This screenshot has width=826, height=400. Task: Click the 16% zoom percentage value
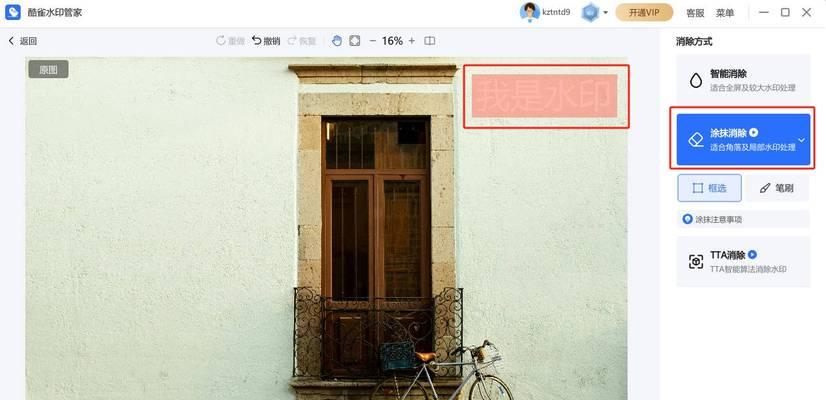392,41
